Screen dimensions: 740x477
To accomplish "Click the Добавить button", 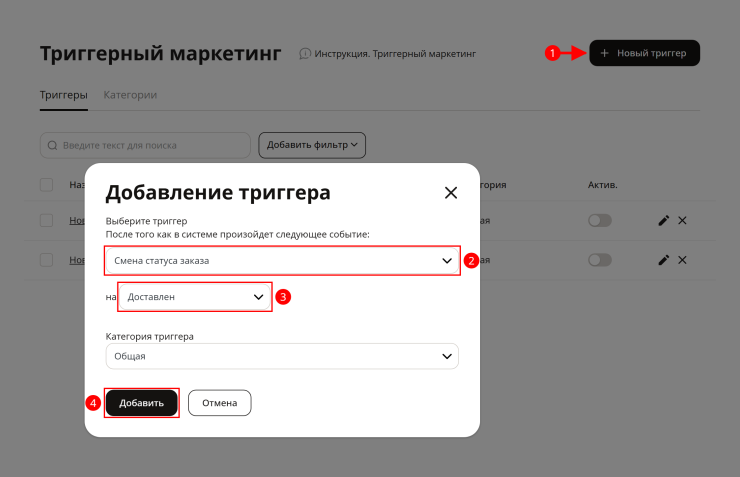I will [141, 403].
